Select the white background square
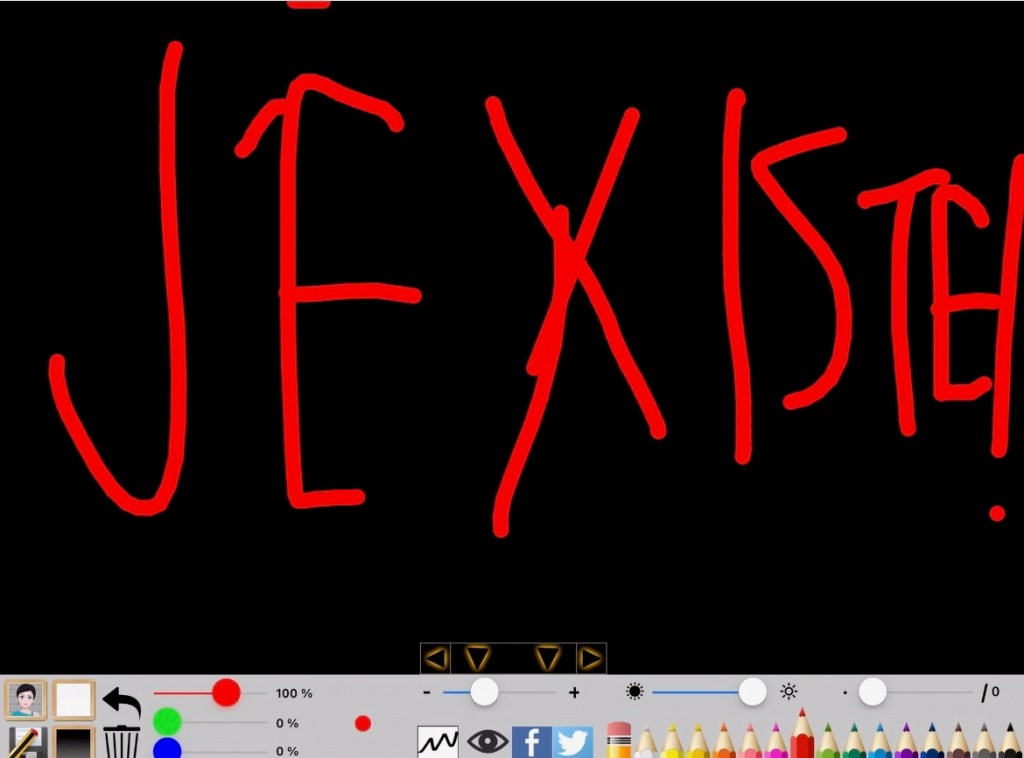 click(x=73, y=700)
